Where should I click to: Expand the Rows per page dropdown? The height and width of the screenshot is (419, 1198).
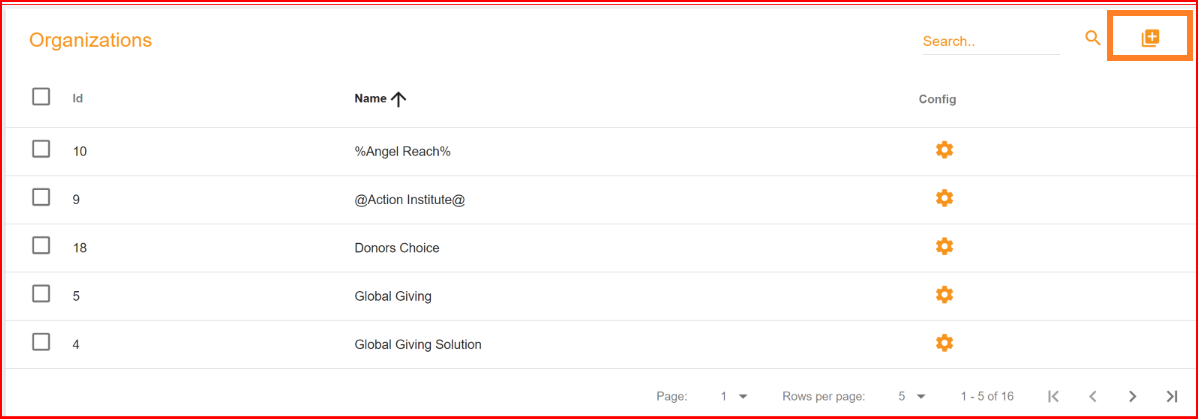(x=912, y=396)
